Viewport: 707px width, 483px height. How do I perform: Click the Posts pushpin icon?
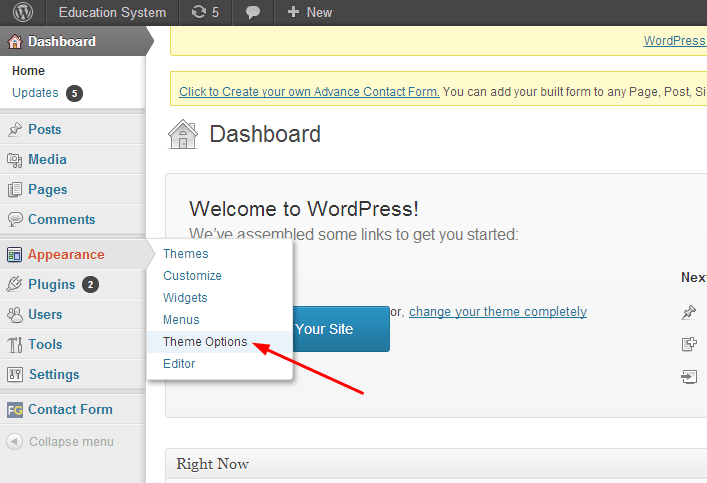coord(15,129)
